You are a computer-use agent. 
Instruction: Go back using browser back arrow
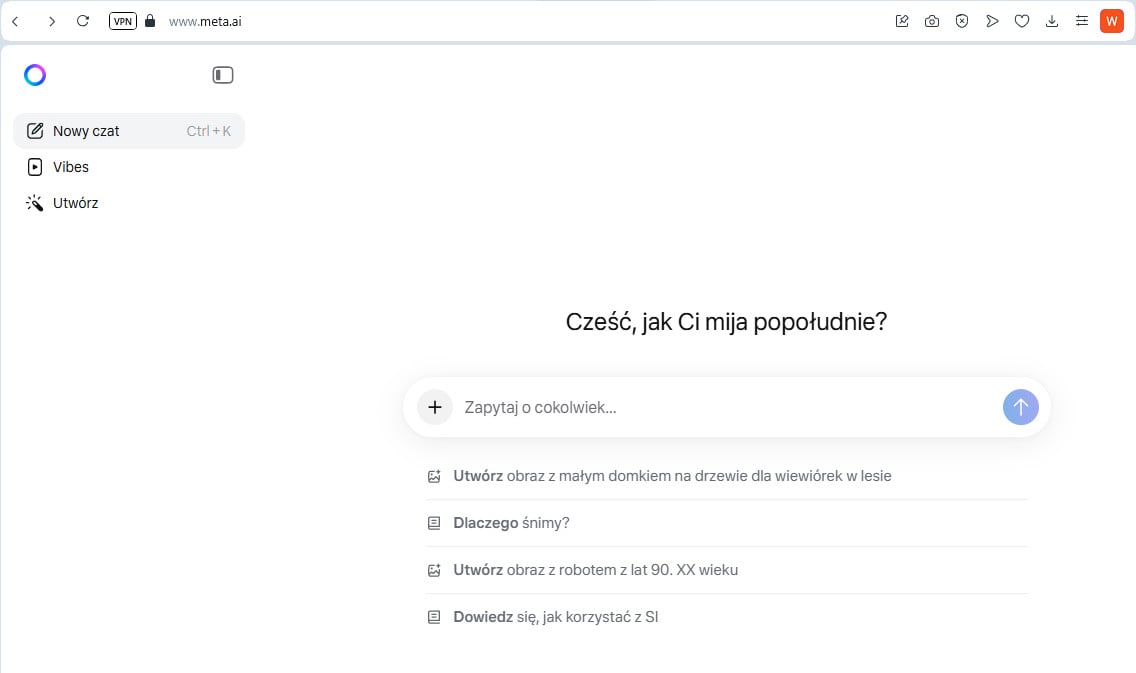15,20
